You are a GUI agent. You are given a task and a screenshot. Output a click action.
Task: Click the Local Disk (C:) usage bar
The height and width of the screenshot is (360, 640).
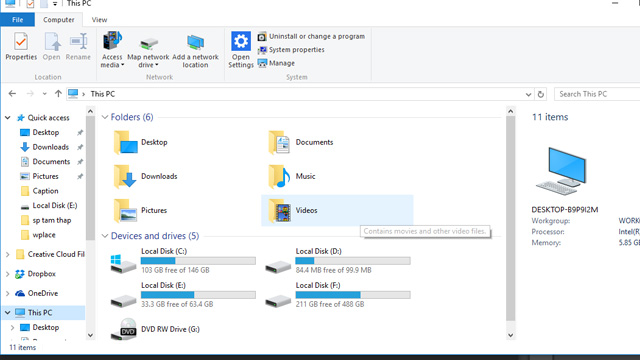click(x=198, y=261)
